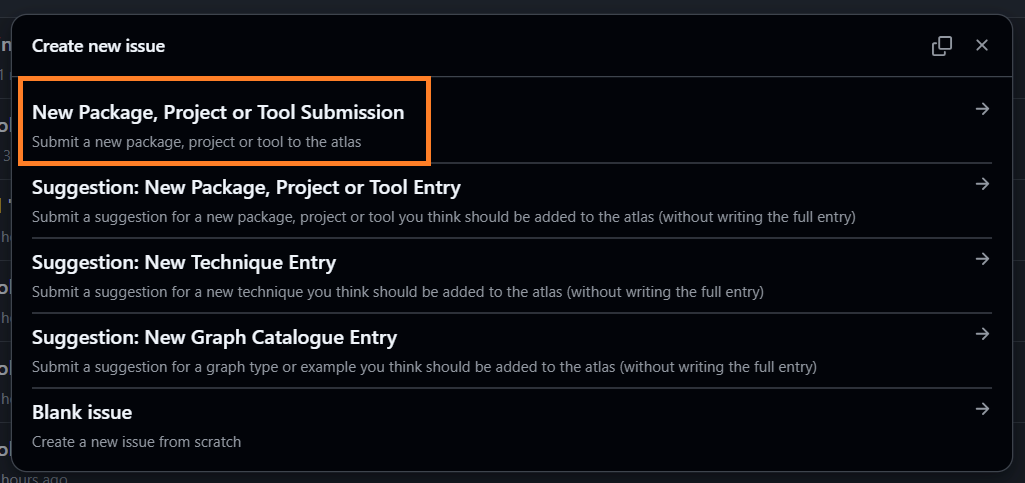Select New Package, Project or Tool Submission

pos(218,112)
